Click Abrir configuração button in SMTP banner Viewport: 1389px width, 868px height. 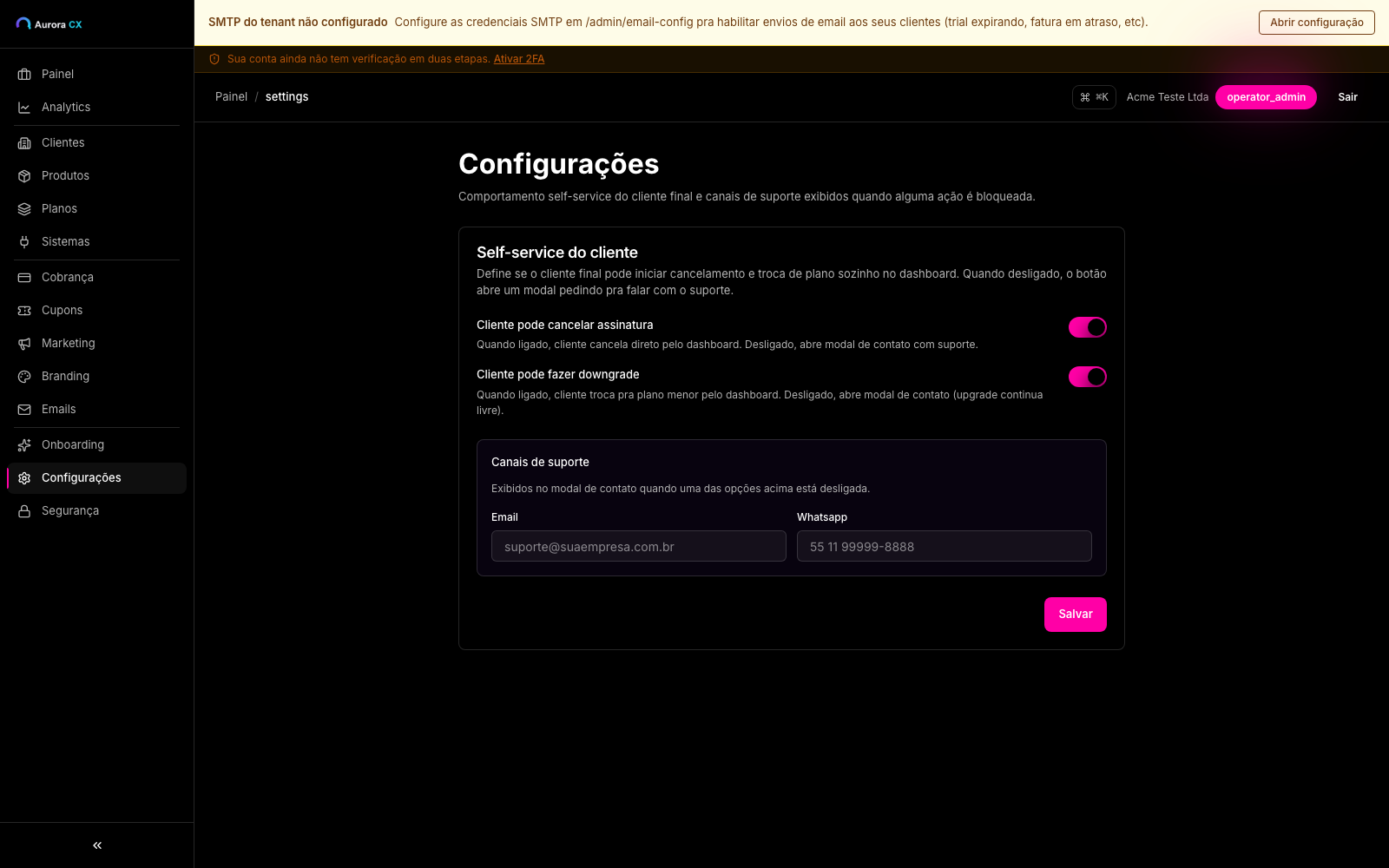click(x=1316, y=23)
